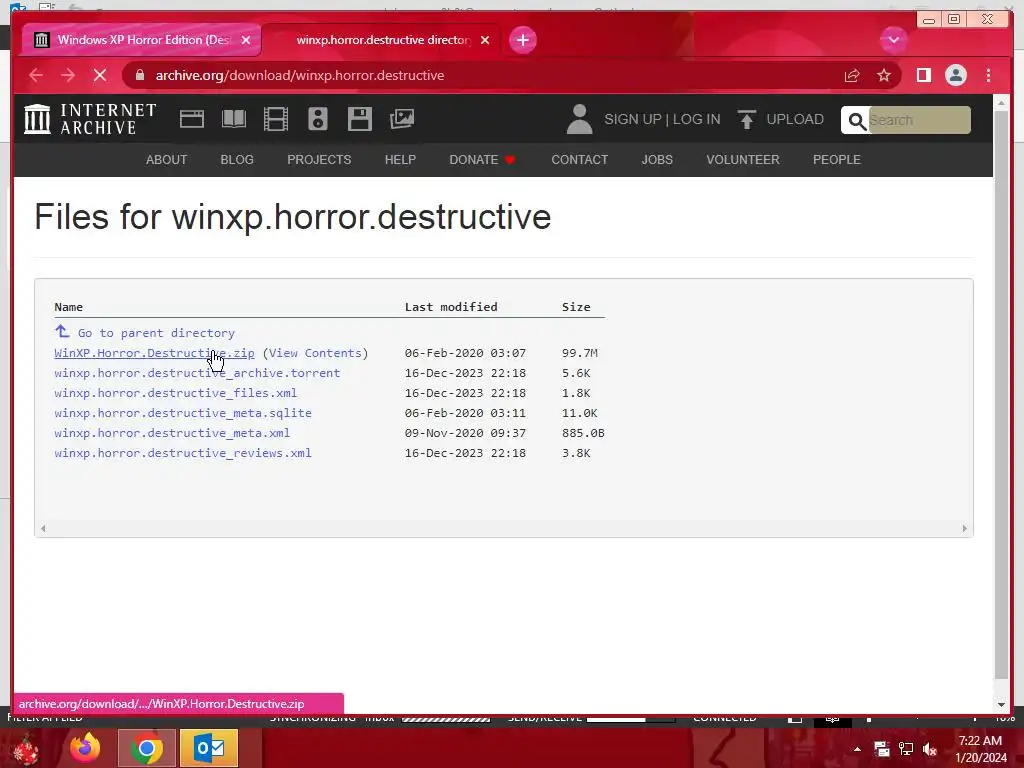Click the DONATE menu item
Image resolution: width=1024 pixels, height=768 pixels.
pyautogui.click(x=482, y=159)
